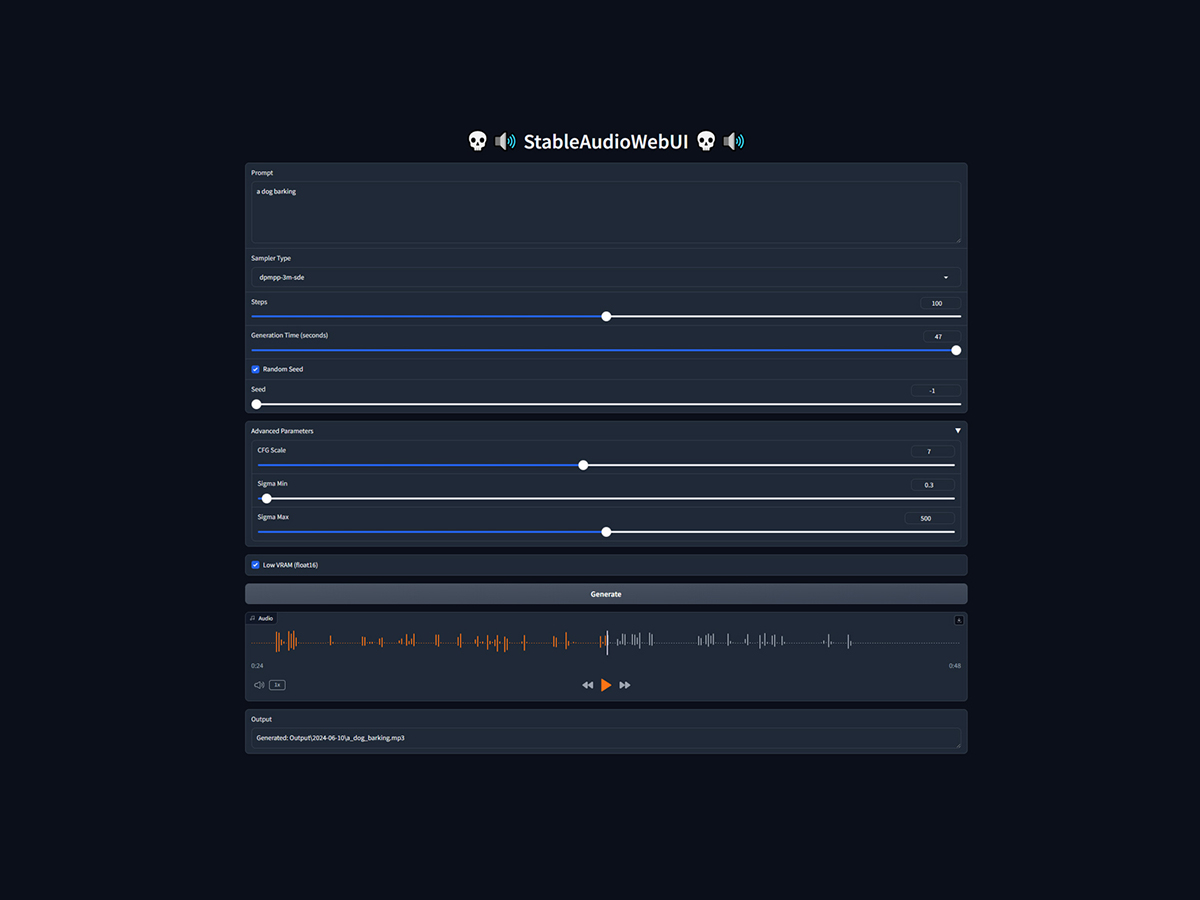The image size is (1200, 900).
Task: Click the rewind icon in audio player
Action: 588,685
